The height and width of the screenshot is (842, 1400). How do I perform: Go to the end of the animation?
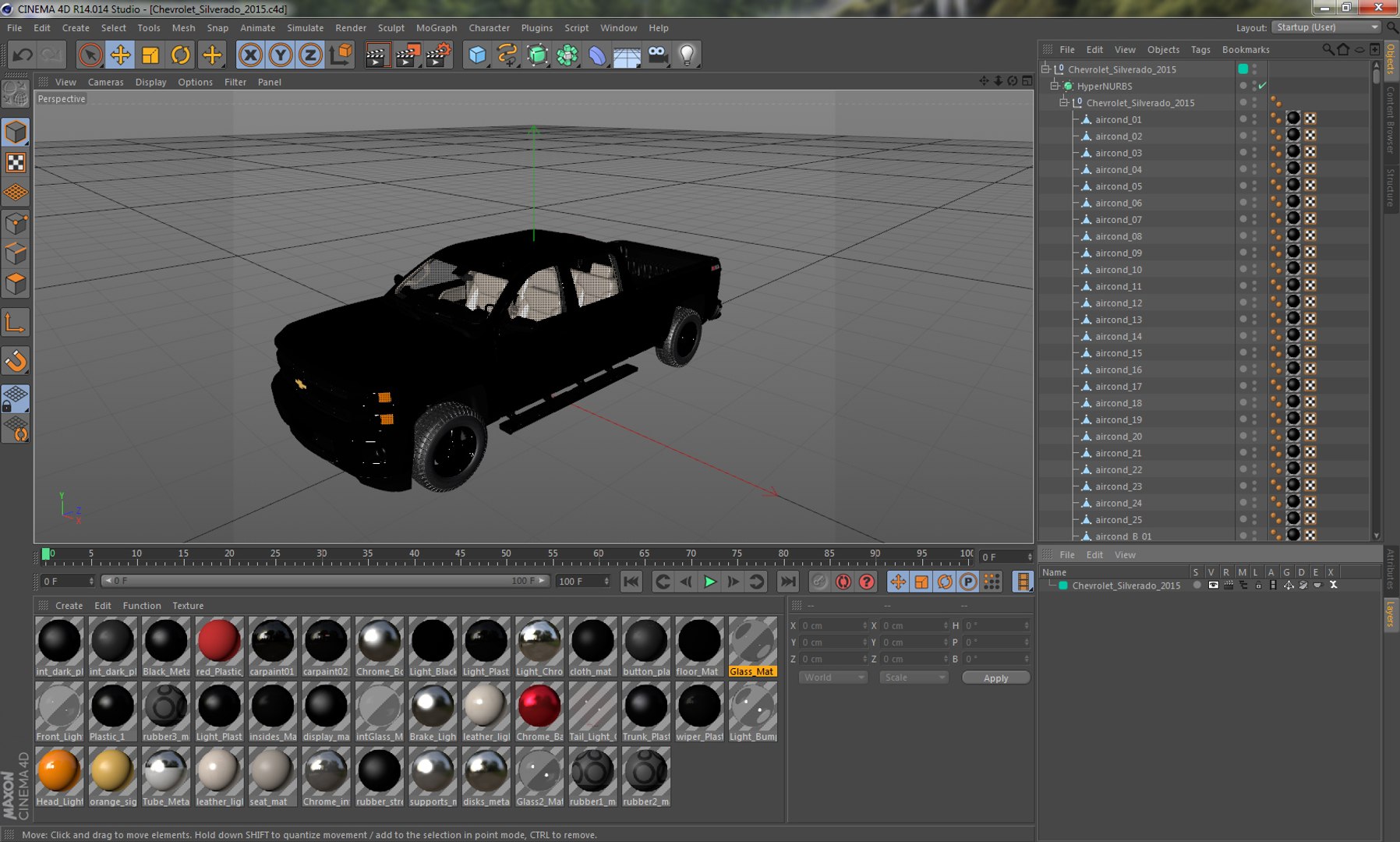click(788, 582)
